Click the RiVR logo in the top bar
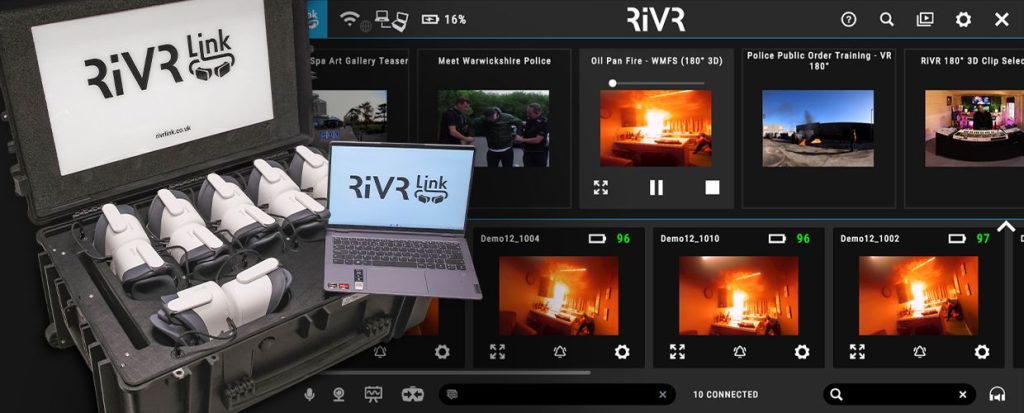Screen dimensions: 1024x413 (x=656, y=20)
